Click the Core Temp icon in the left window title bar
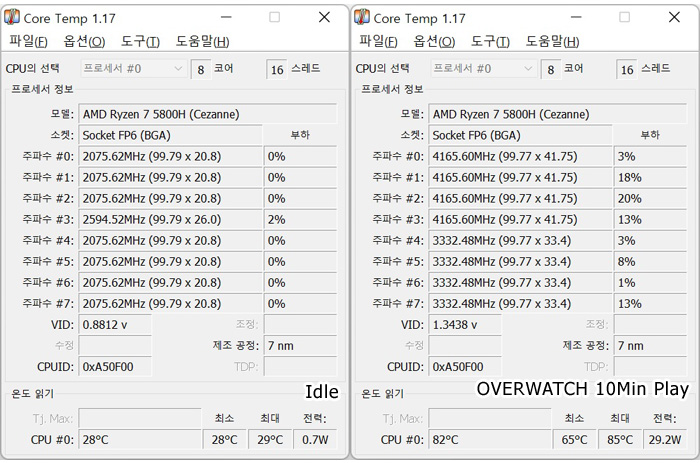This screenshot has height=463, width=700. point(13,17)
